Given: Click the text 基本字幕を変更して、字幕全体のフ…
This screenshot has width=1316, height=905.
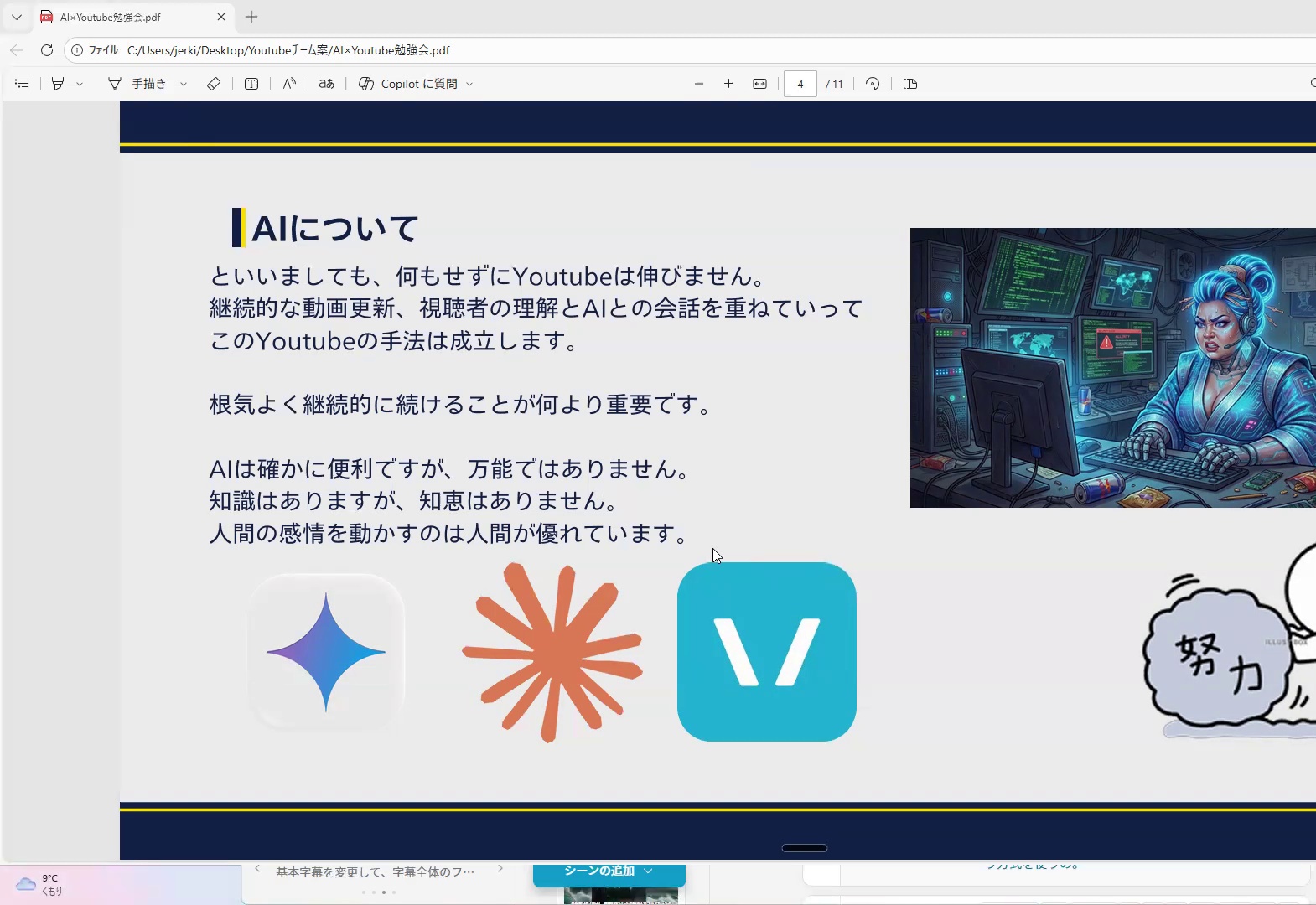Looking at the screenshot, I should point(376,872).
